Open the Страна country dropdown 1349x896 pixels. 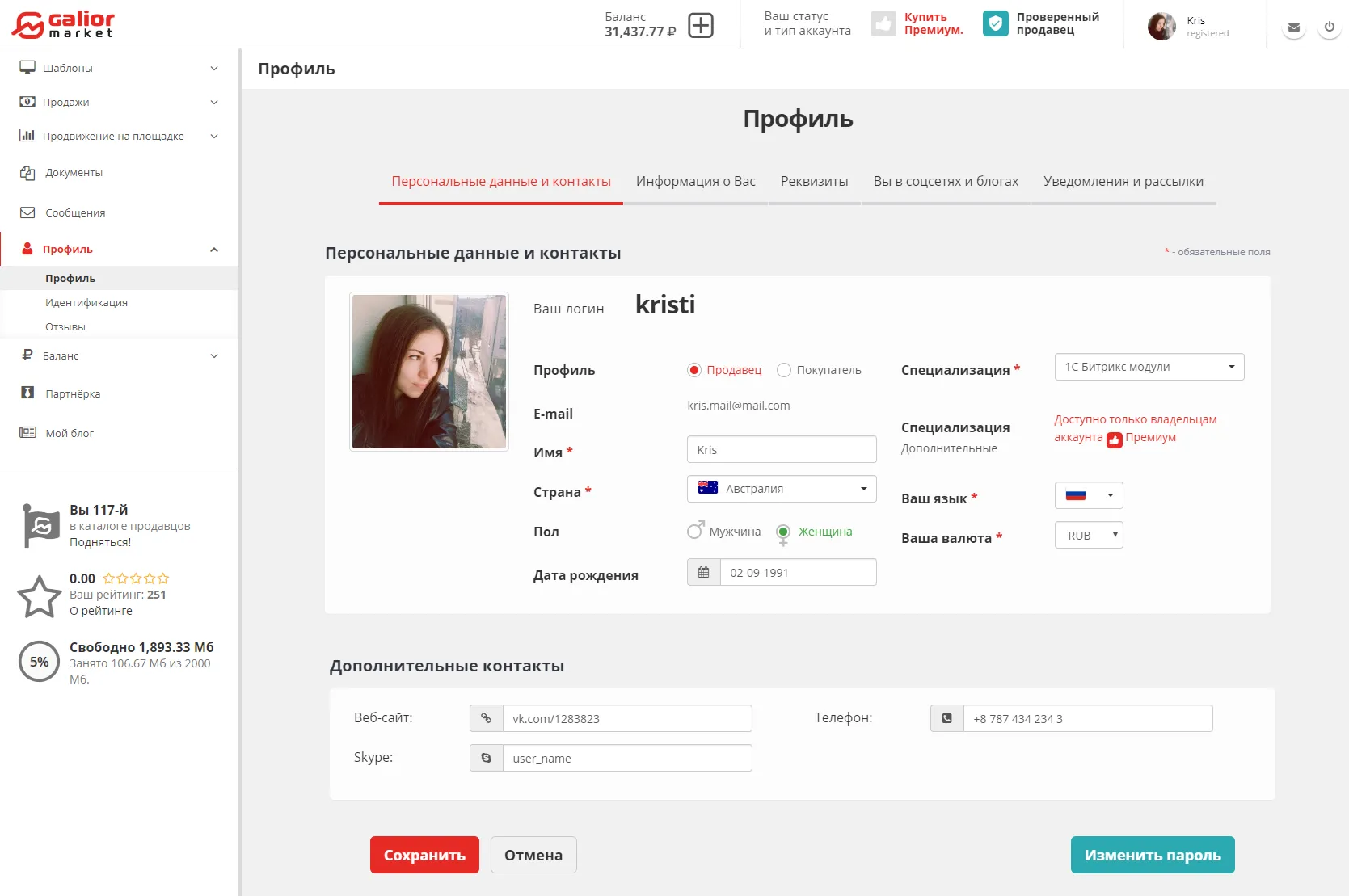click(781, 489)
